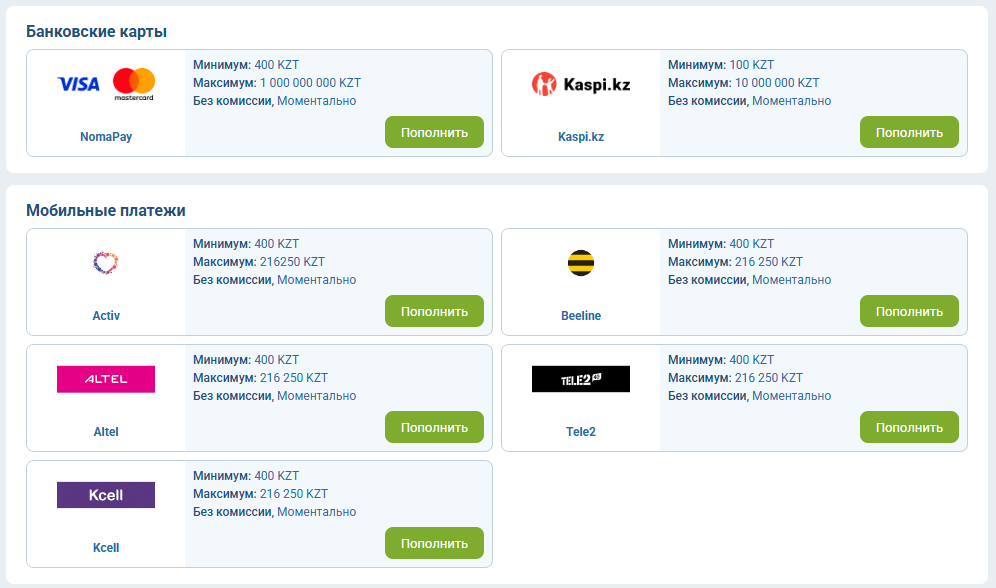Screen dimensions: 996x588
Task: Open the Kaspi.kz label link
Action: click(x=581, y=137)
